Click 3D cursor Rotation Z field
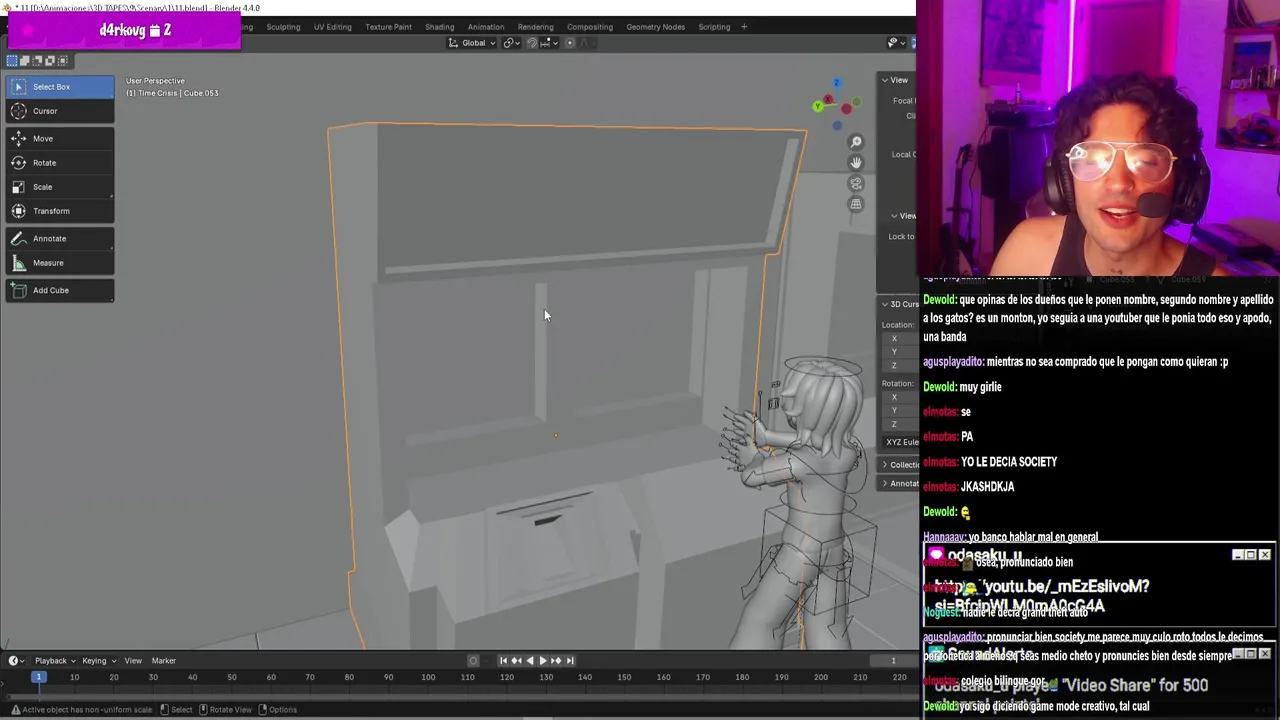 point(899,424)
